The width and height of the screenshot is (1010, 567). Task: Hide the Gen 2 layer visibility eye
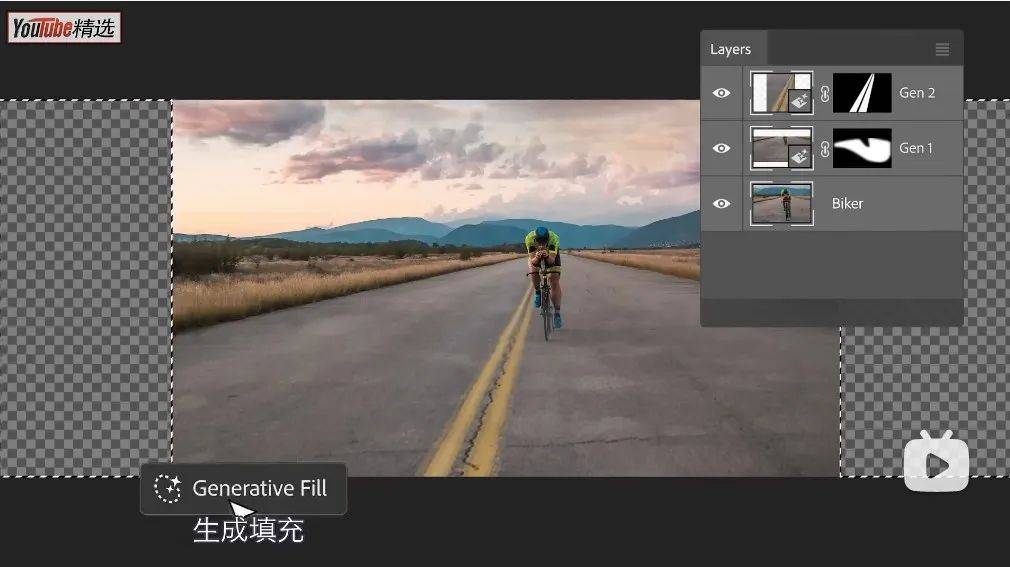[x=721, y=93]
